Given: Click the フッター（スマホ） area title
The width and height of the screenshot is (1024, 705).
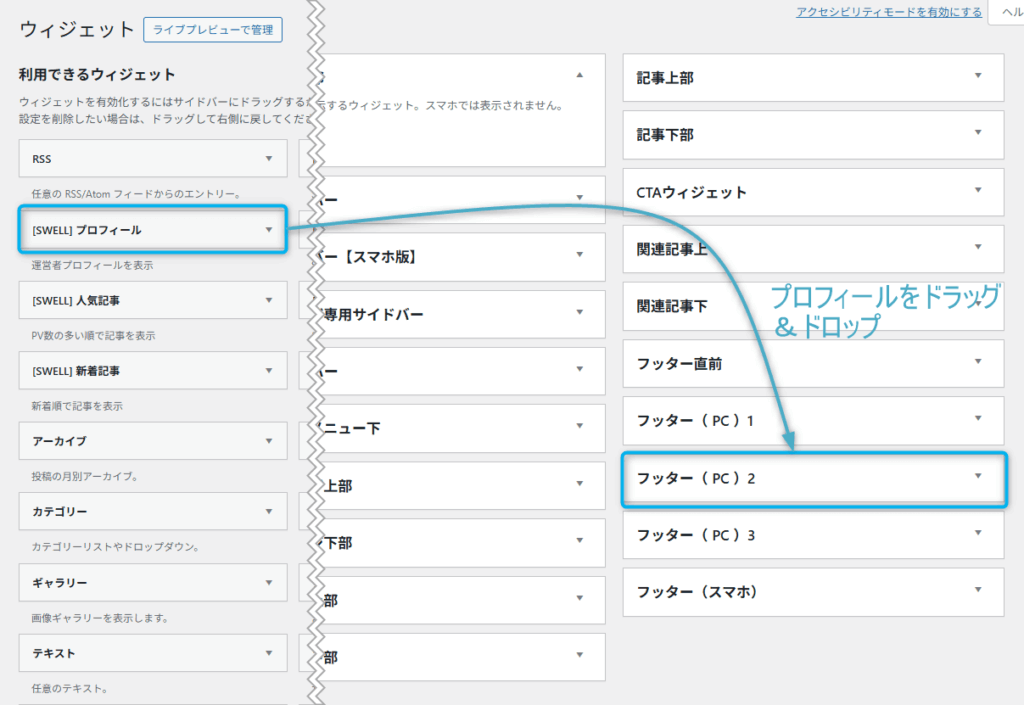Looking at the screenshot, I should click(697, 592).
